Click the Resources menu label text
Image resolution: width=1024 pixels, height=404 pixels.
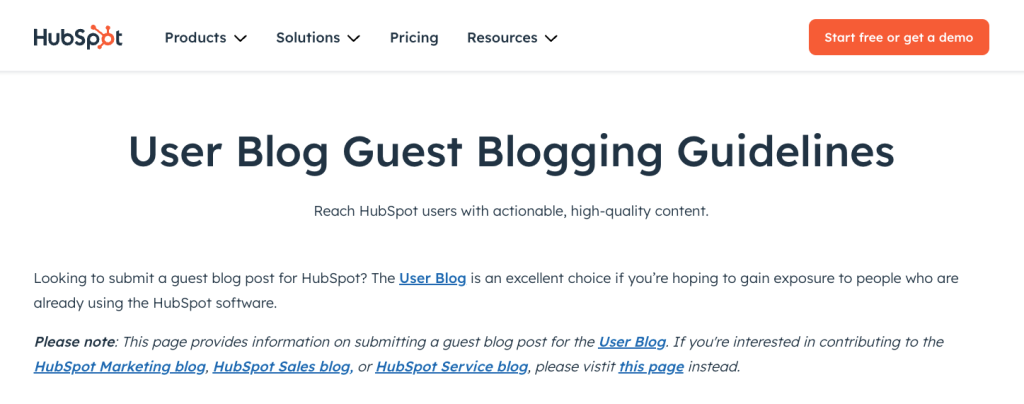[502, 37]
